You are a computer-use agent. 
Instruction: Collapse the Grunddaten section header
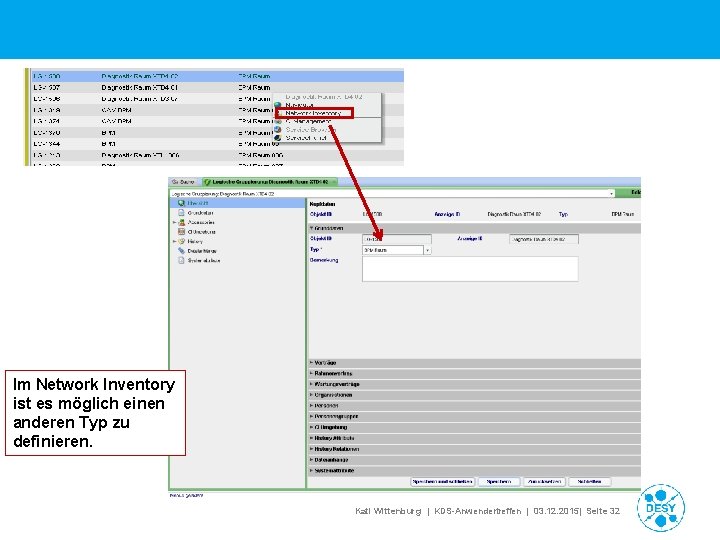point(474,228)
